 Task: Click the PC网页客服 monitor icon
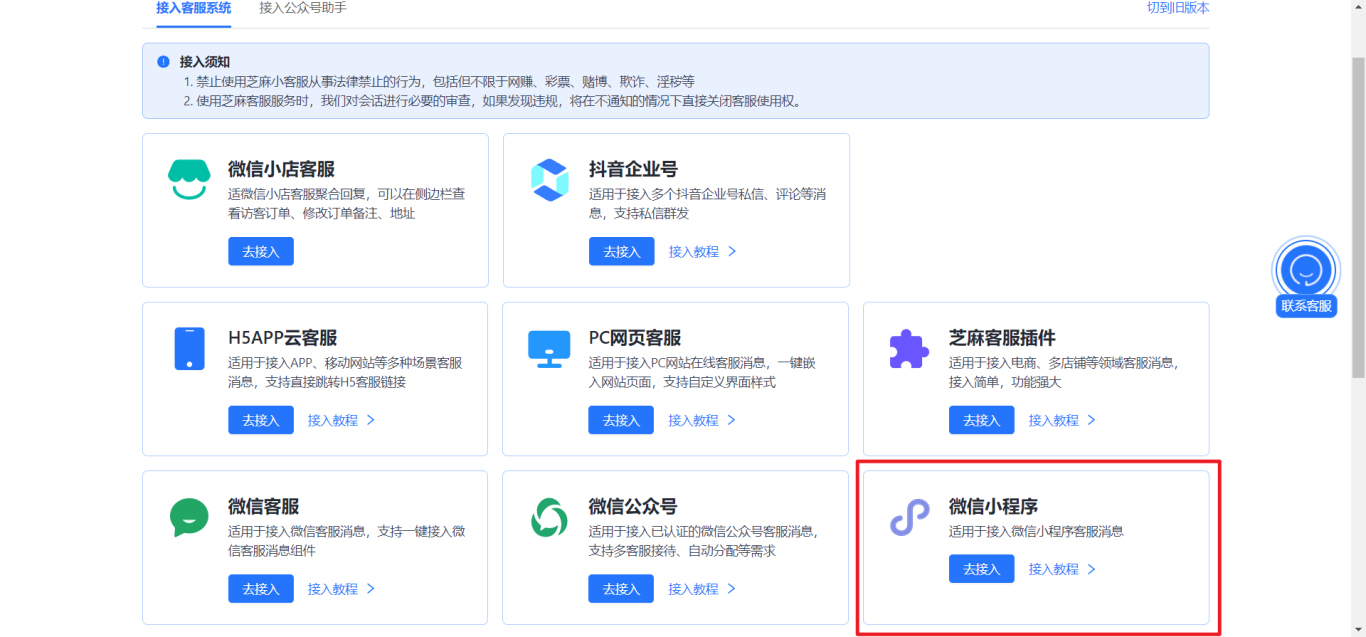click(x=549, y=347)
